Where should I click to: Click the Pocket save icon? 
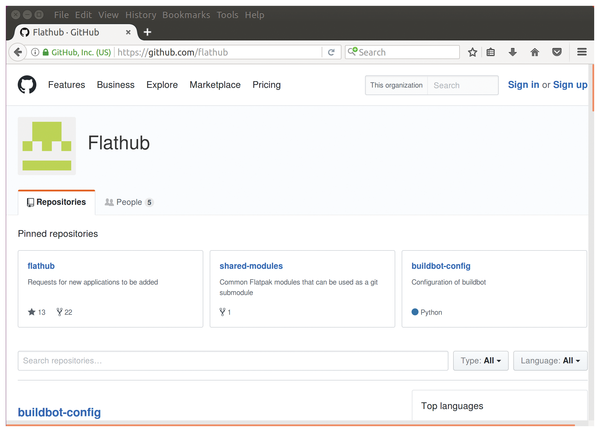coord(557,52)
